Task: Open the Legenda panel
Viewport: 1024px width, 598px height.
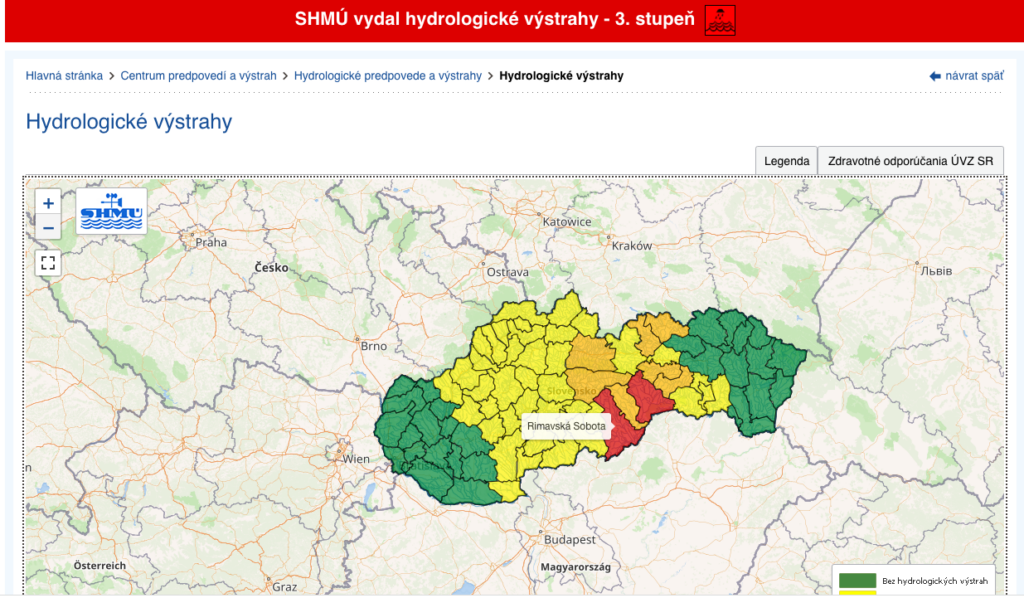Action: pos(786,161)
